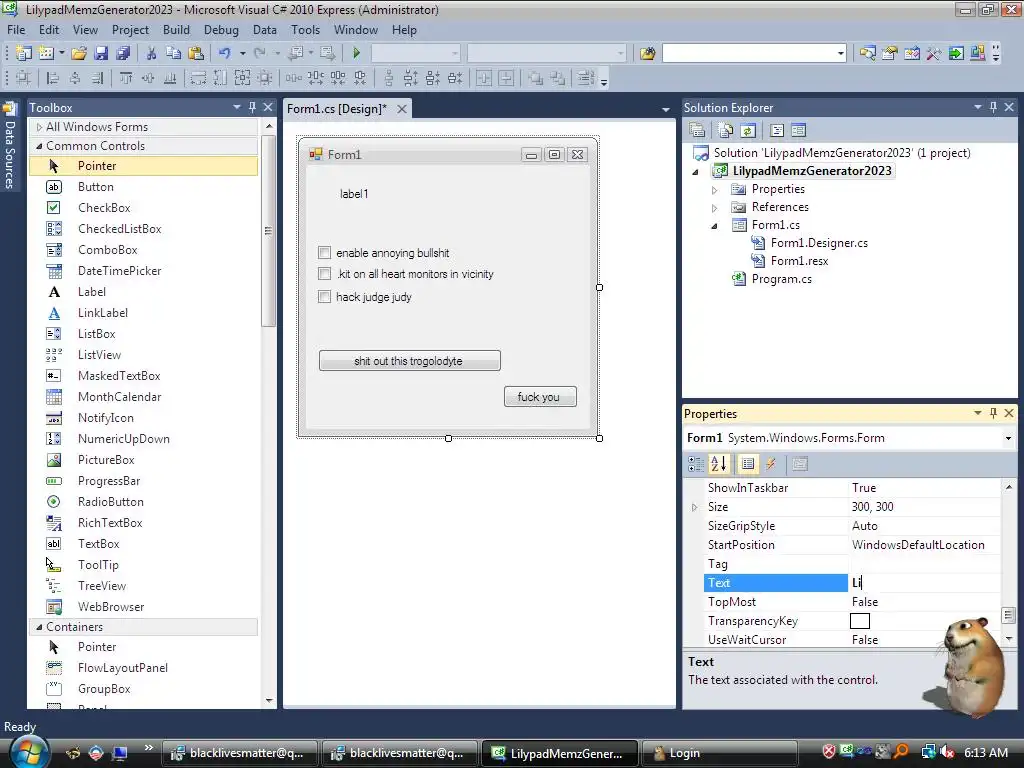The width and height of the screenshot is (1024, 768).
Task: Click the Text property value field
Action: click(924, 583)
